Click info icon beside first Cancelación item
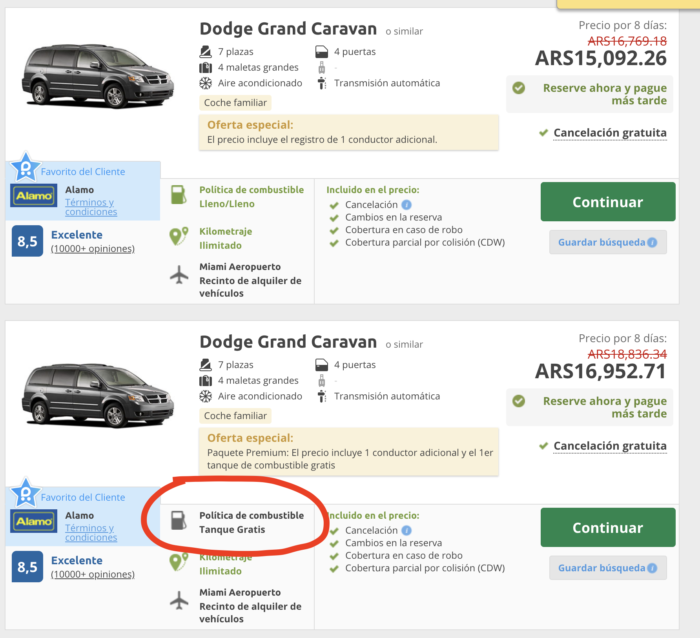 [406, 205]
